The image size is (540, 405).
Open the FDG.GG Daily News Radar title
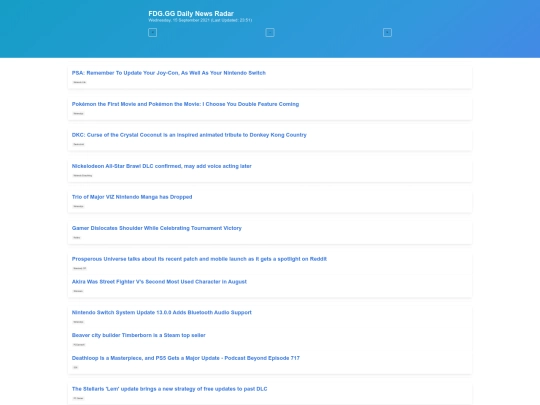pos(191,13)
